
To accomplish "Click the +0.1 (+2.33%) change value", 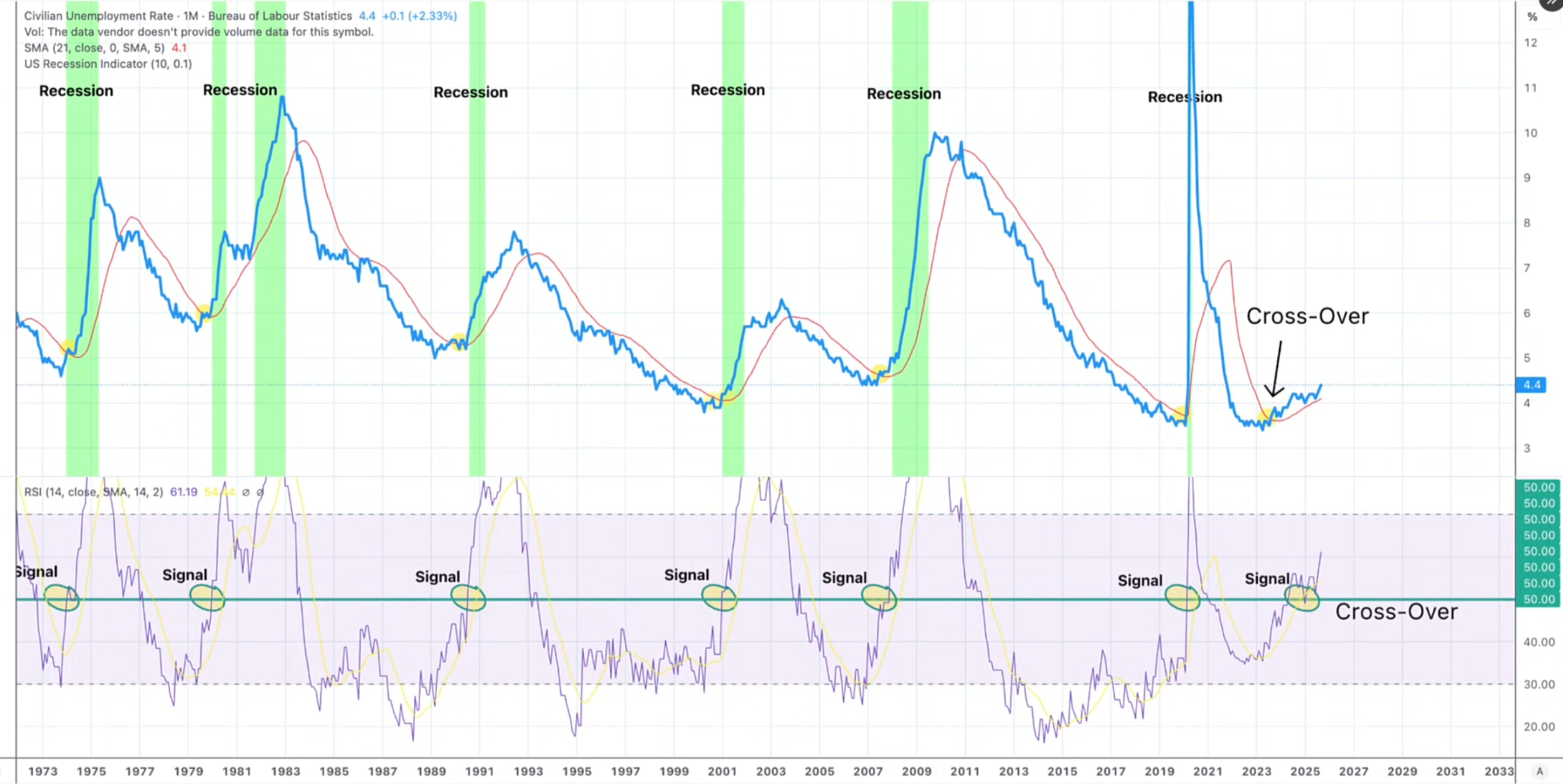I will tap(419, 15).
